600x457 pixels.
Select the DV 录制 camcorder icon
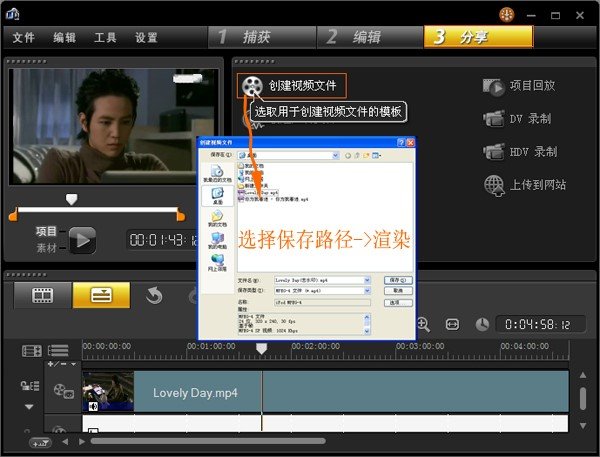493,119
